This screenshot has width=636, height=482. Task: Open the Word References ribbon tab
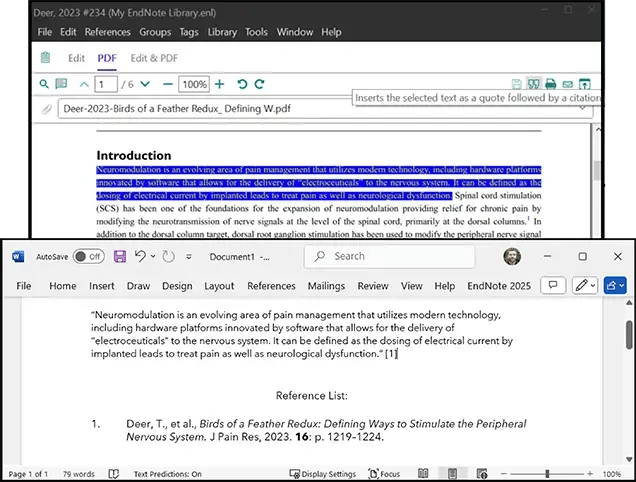[271, 286]
